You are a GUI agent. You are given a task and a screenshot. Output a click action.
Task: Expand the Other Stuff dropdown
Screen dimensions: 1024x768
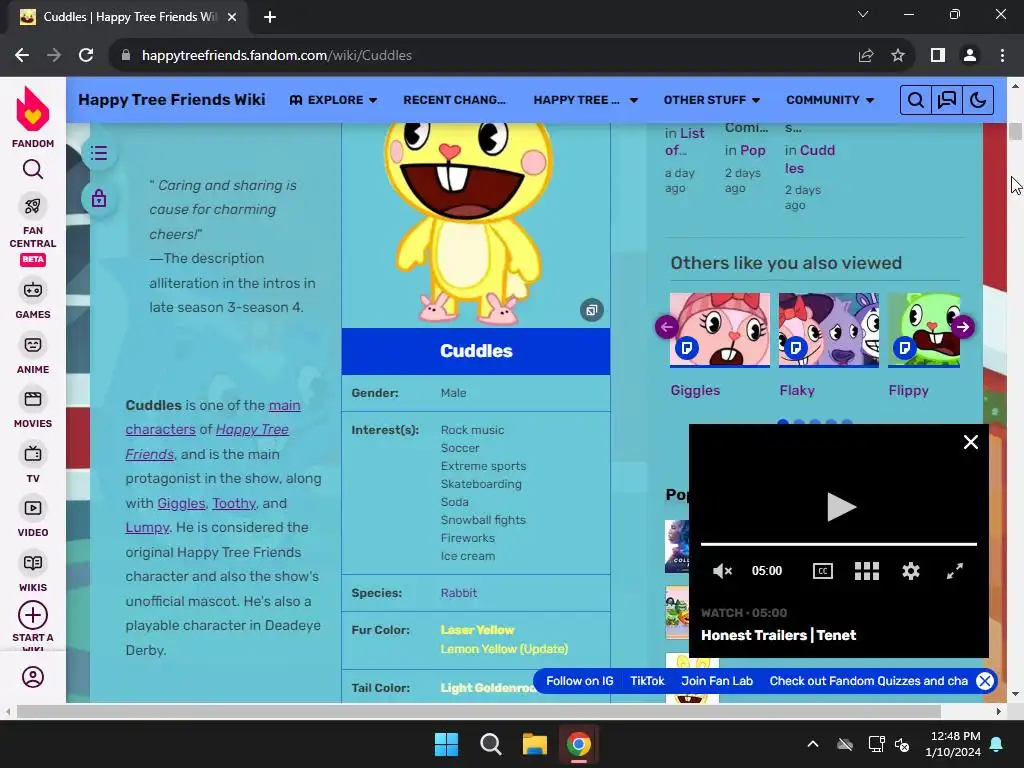[712, 100]
